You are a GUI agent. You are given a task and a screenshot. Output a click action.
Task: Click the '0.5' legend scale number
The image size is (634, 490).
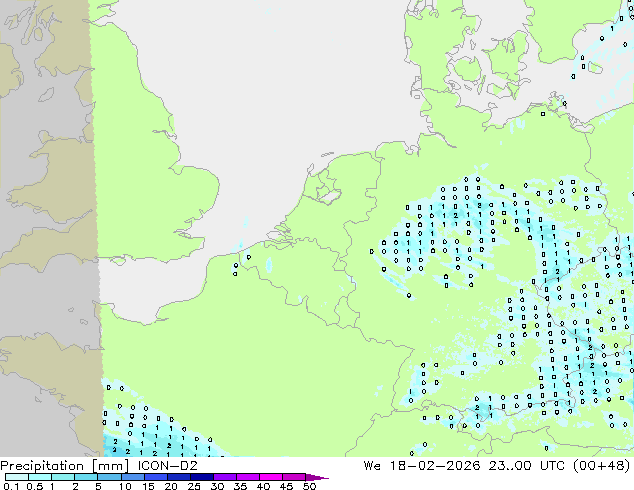(x=35, y=486)
